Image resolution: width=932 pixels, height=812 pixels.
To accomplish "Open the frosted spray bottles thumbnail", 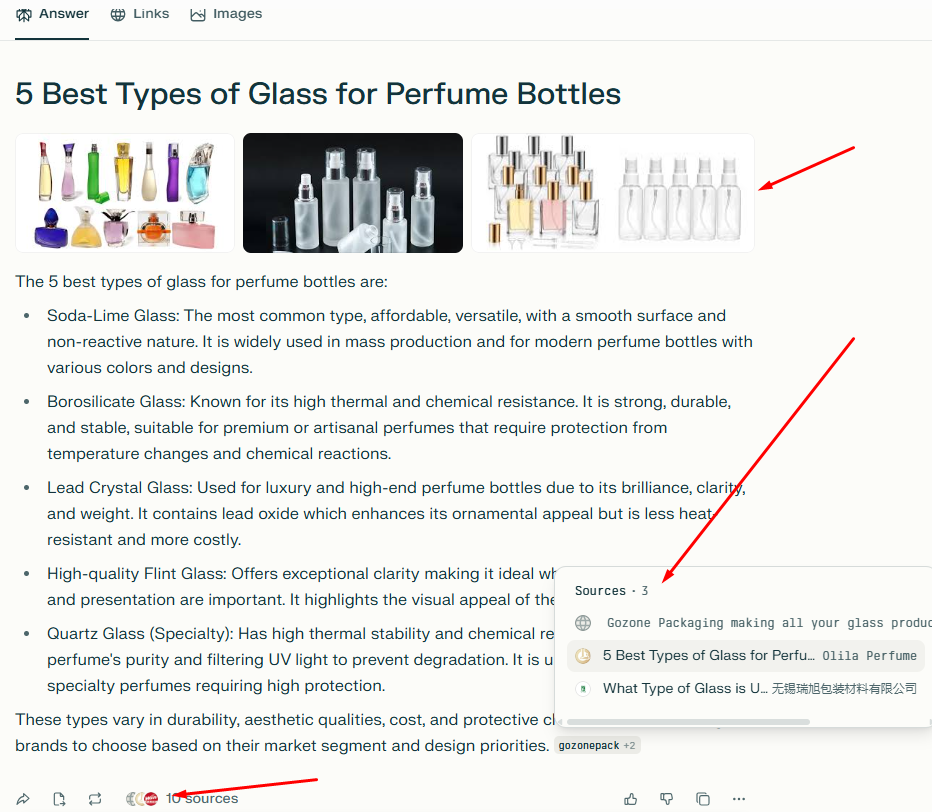I will [353, 193].
